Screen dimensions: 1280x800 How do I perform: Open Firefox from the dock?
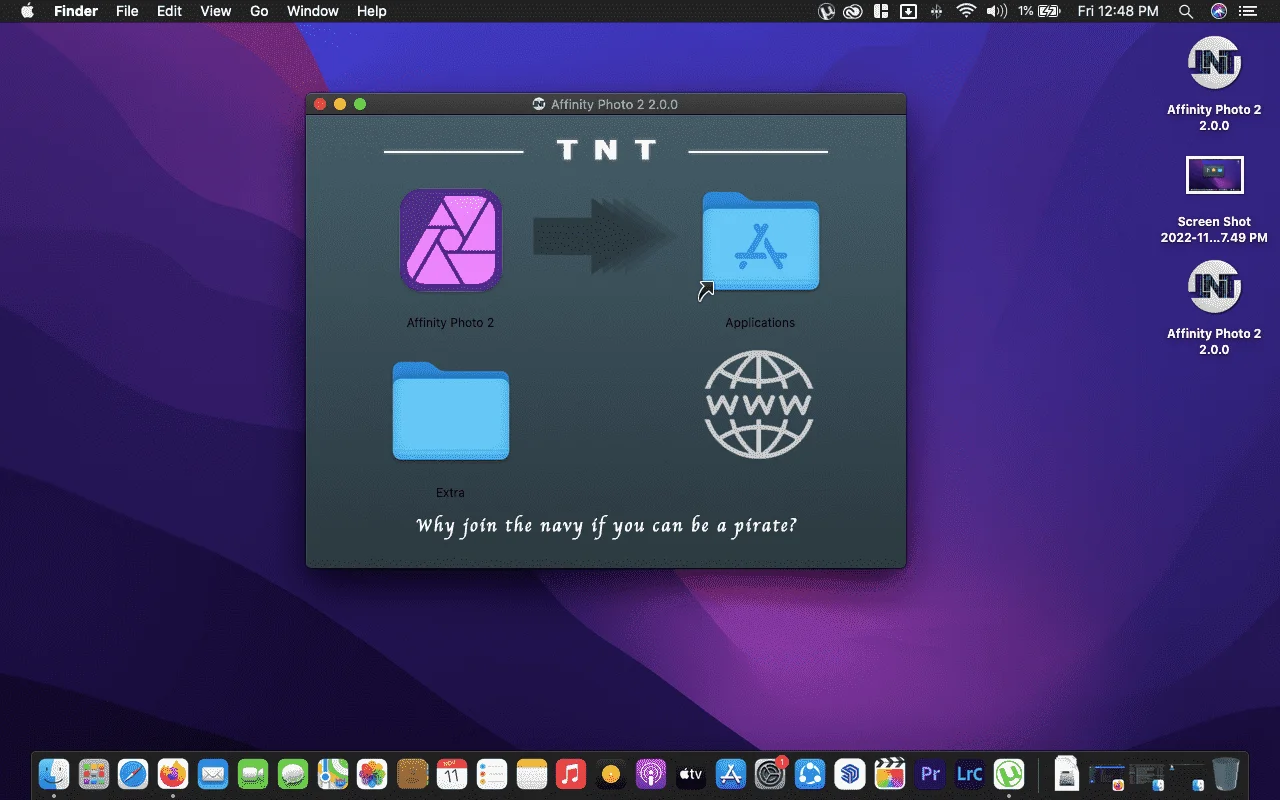point(172,773)
